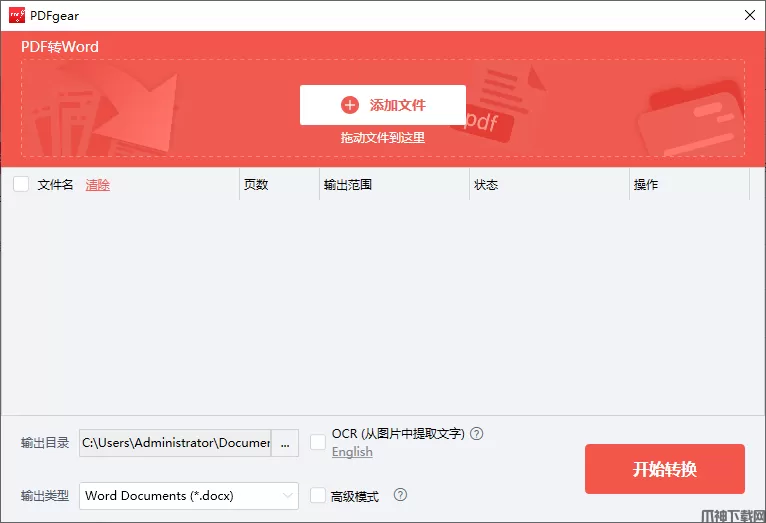766x523 pixels.
Task: Click the PDF转Word heading
Action: [60, 46]
